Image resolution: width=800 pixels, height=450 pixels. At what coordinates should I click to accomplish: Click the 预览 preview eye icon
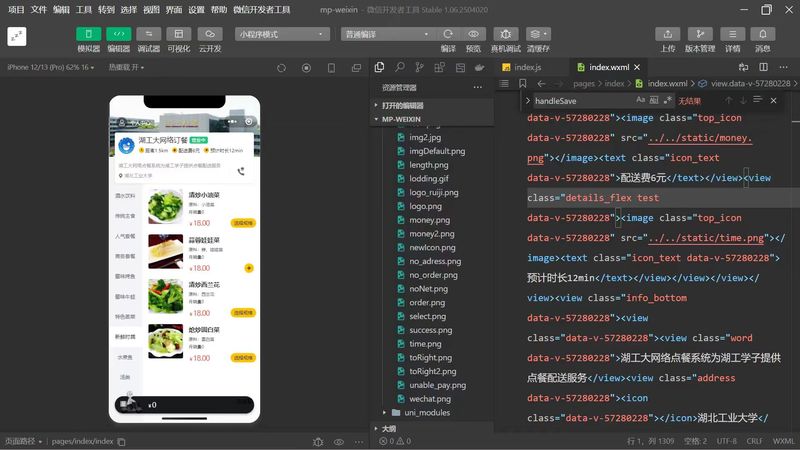pos(473,34)
